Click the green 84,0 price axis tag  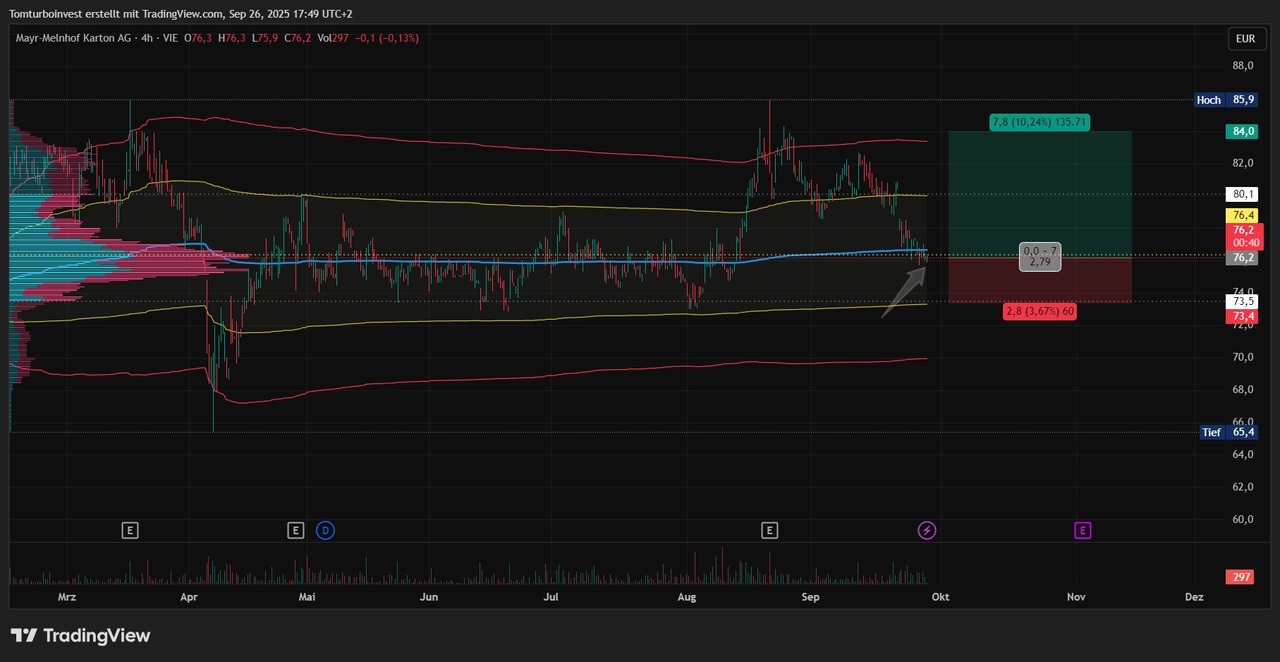coord(1243,131)
